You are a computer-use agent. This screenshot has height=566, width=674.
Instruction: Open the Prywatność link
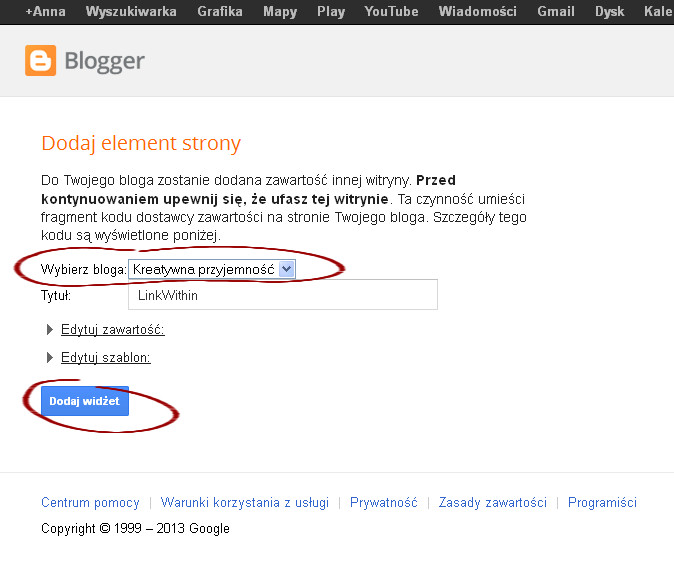click(384, 502)
